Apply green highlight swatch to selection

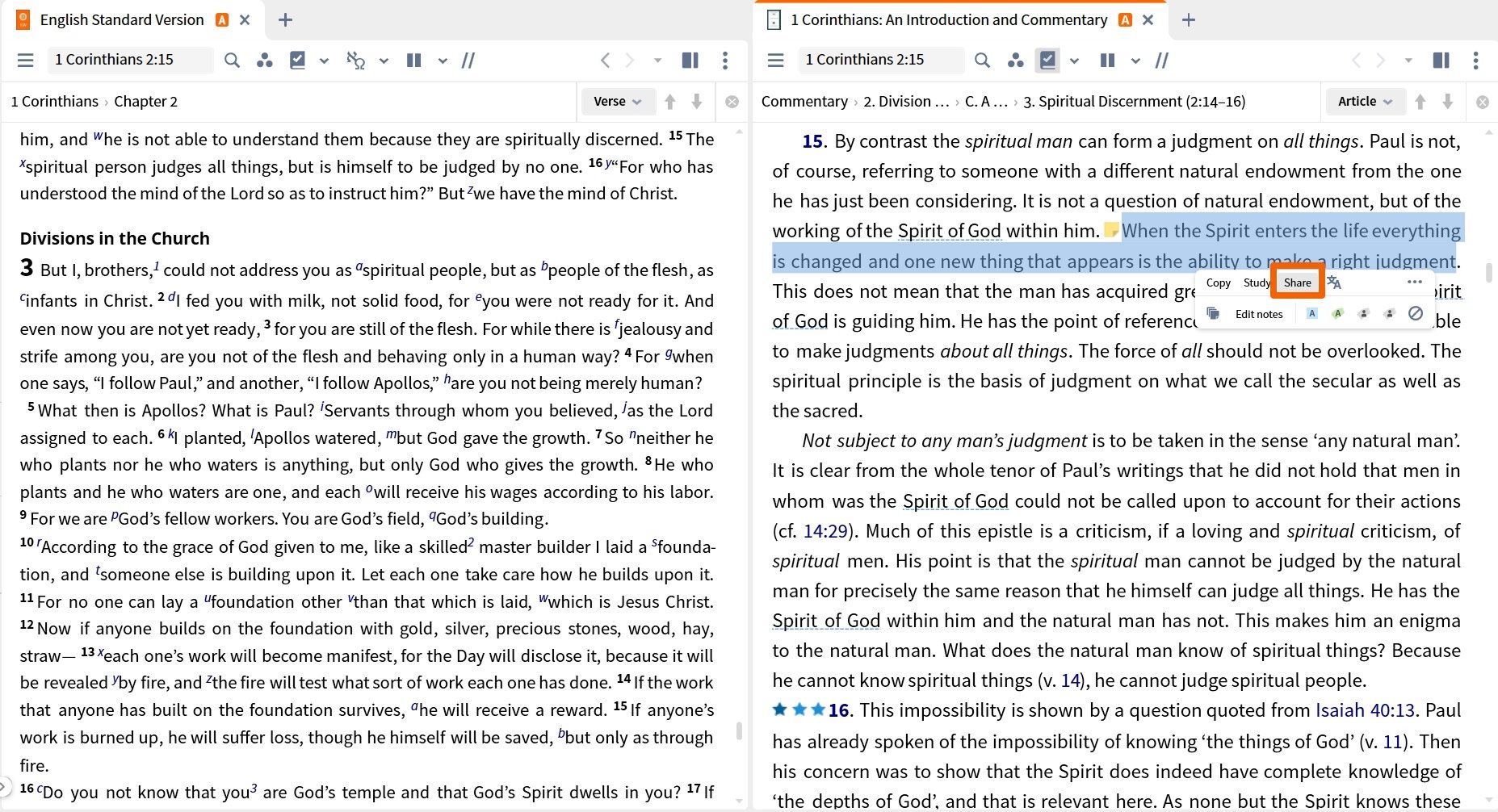tap(1338, 313)
